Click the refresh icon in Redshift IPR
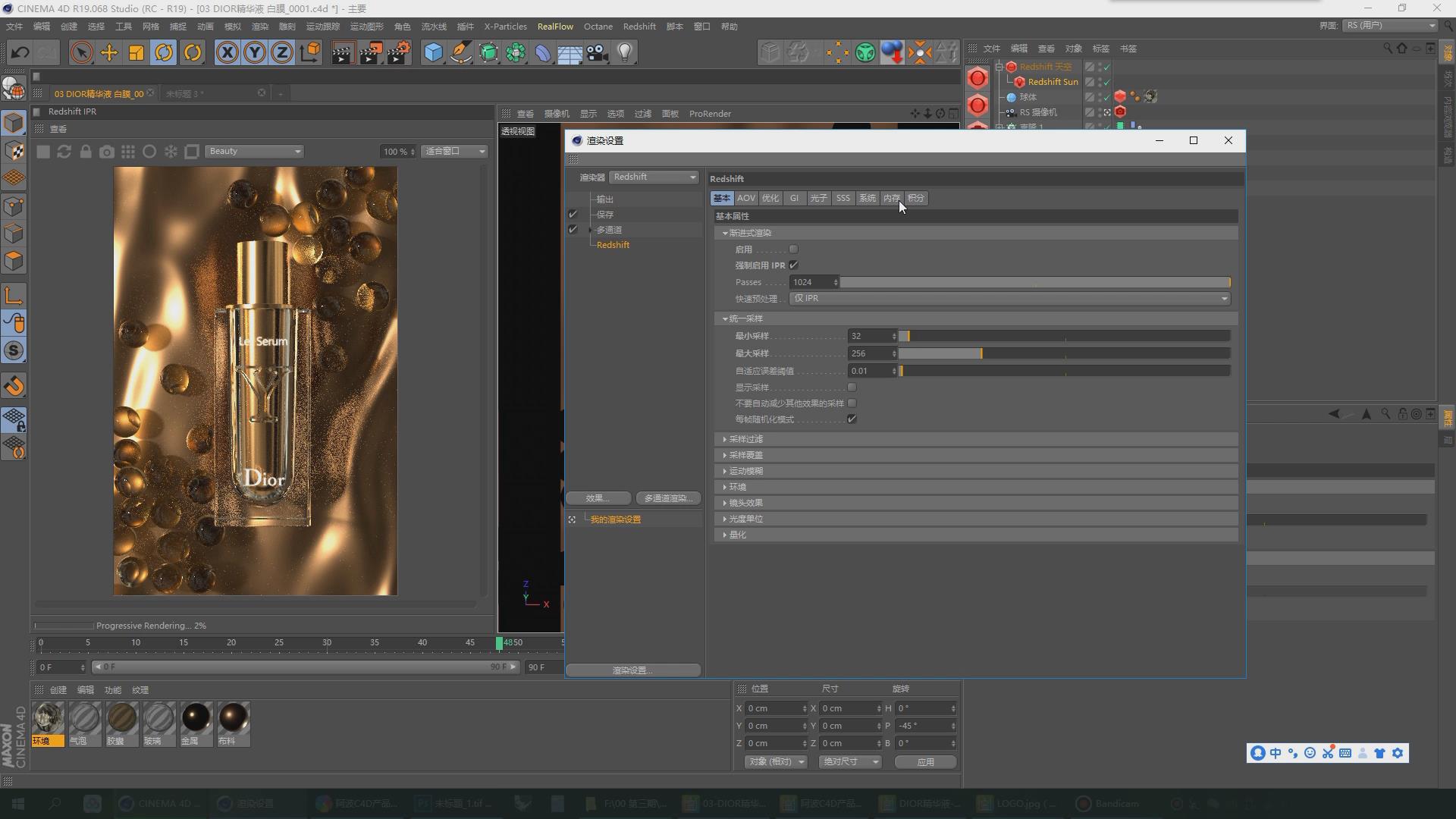 [64, 152]
